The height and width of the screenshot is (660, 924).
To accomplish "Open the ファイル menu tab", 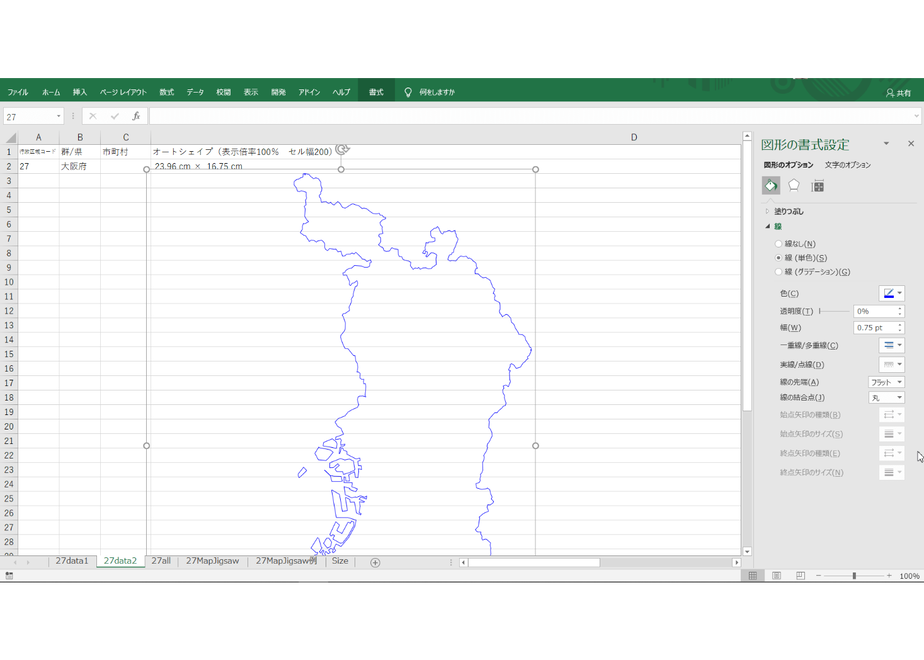I will click(18, 92).
